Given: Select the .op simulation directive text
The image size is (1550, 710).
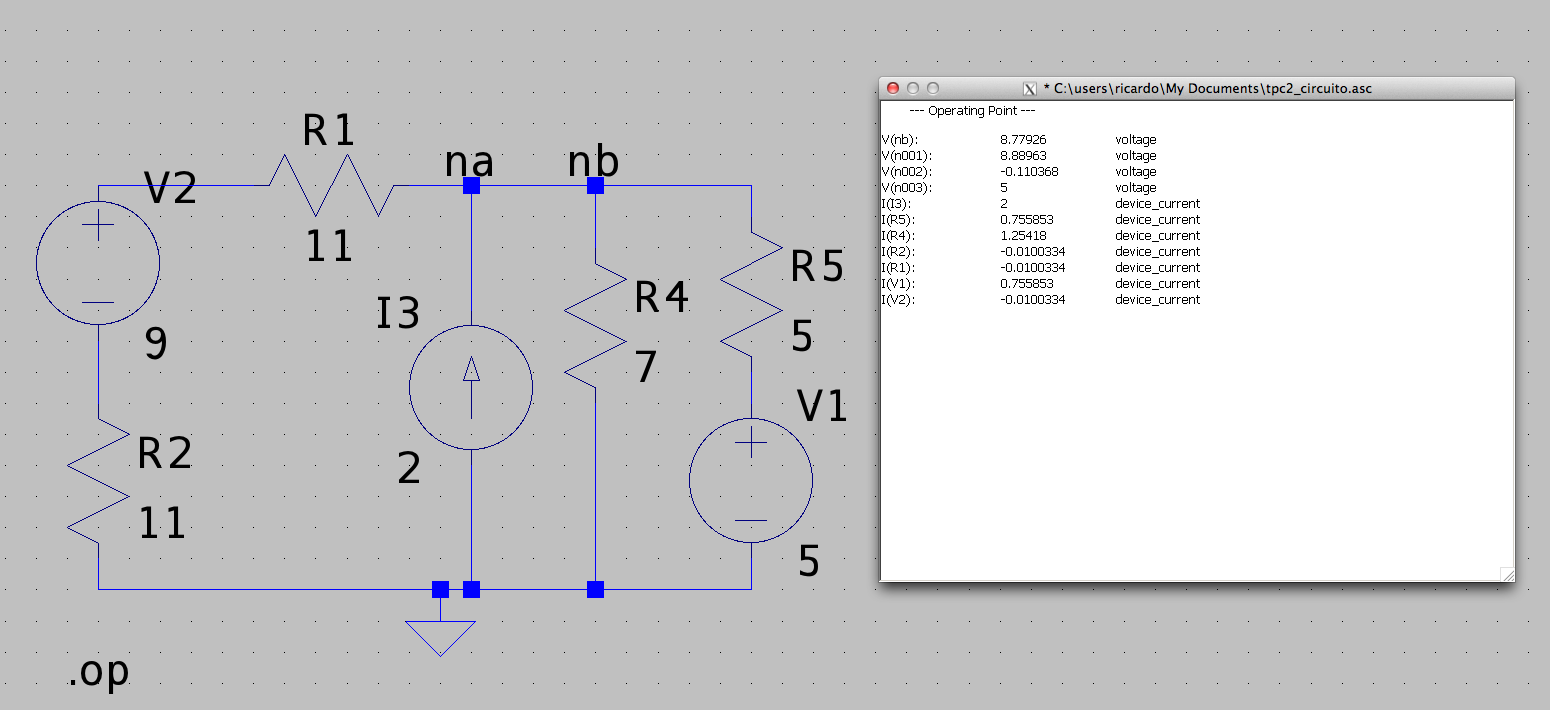Looking at the screenshot, I should (98, 672).
